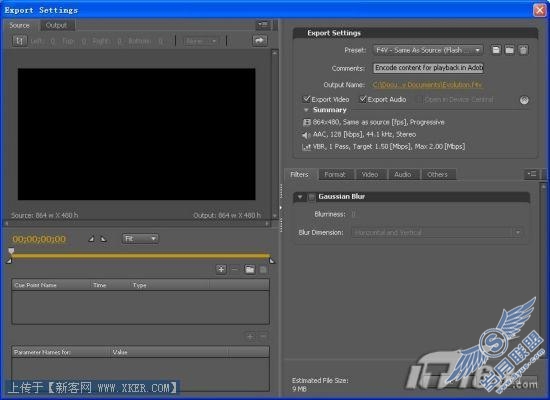Click the switch-to-output arrow icon
This screenshot has height=400, width=550.
coord(260,41)
